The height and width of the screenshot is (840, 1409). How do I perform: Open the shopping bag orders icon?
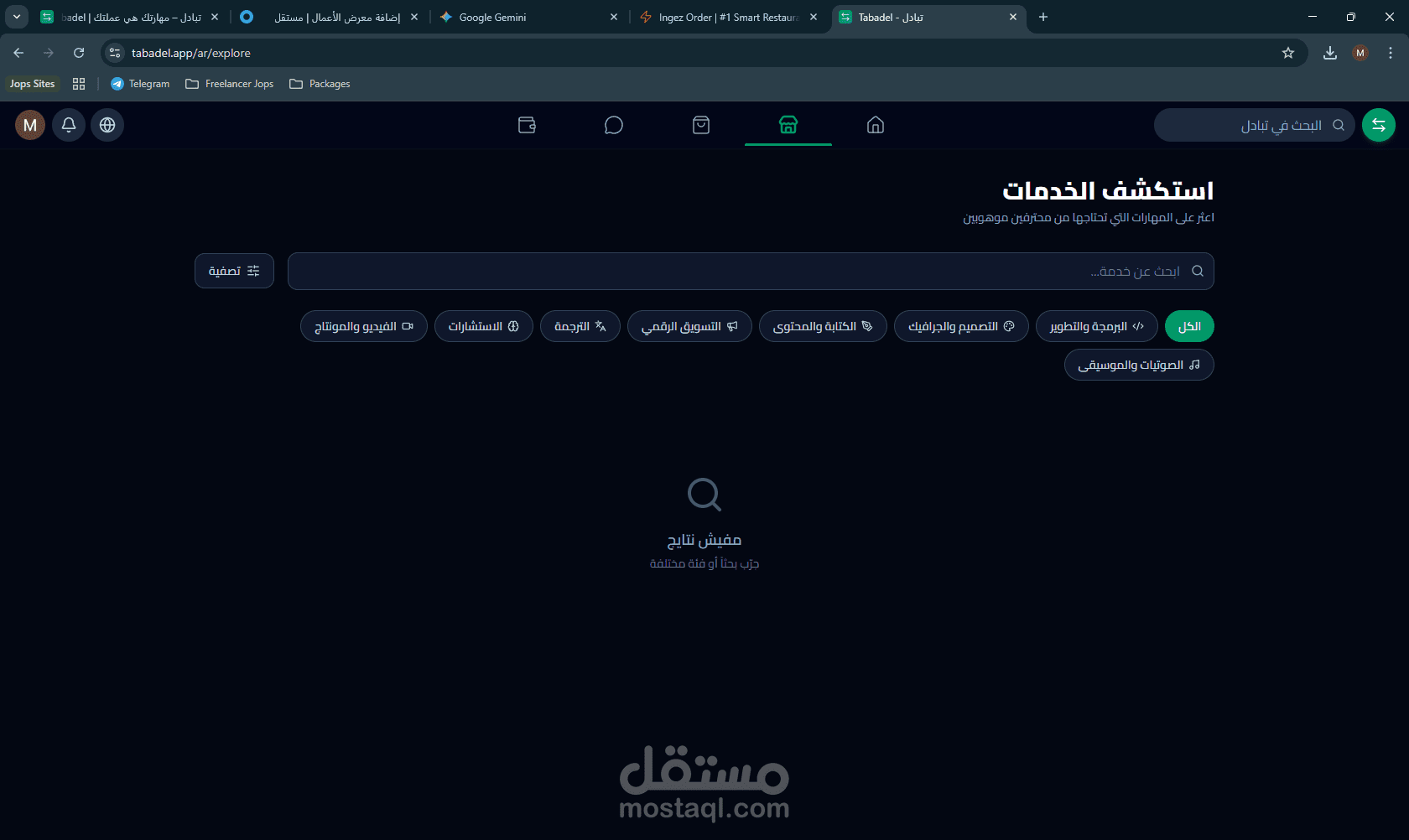[x=701, y=125]
